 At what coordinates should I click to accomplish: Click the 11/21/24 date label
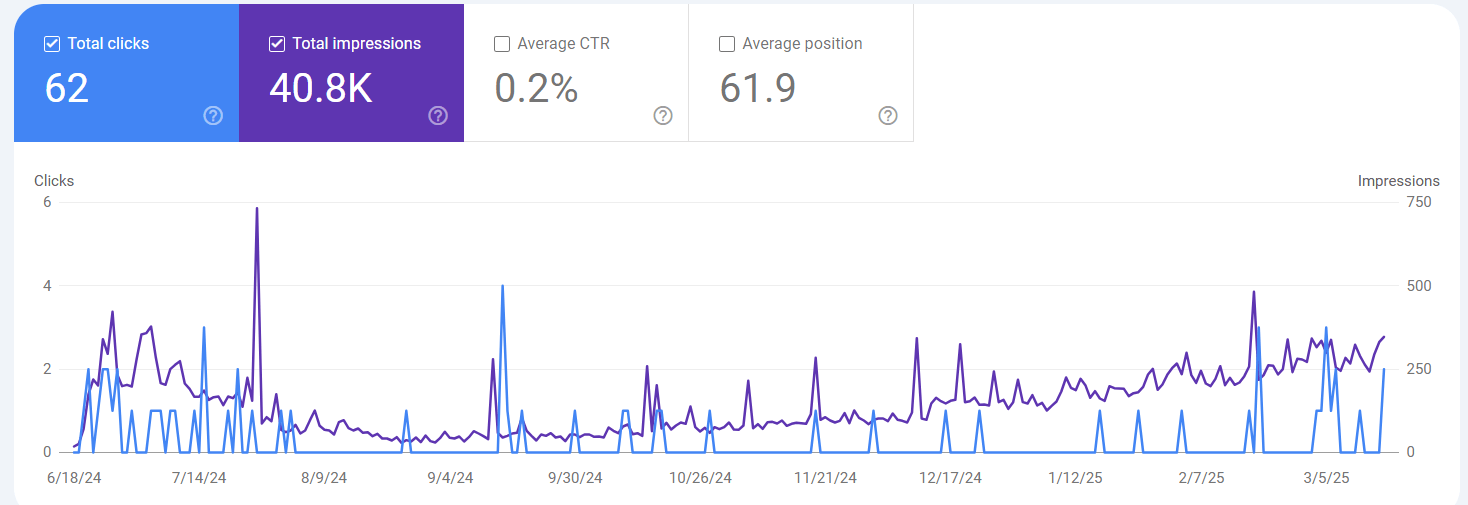825,478
